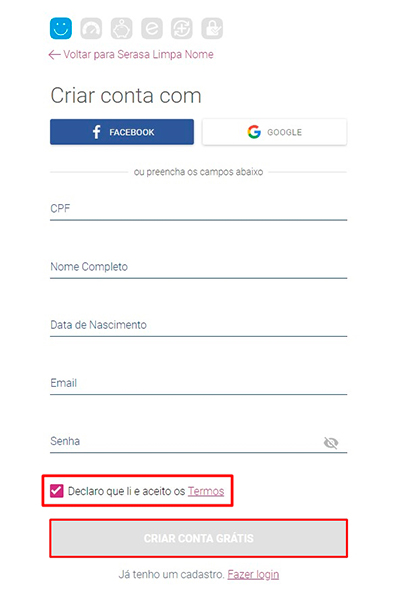Toggle password visibility eye icon
The height and width of the screenshot is (591, 400).
pos(331,442)
